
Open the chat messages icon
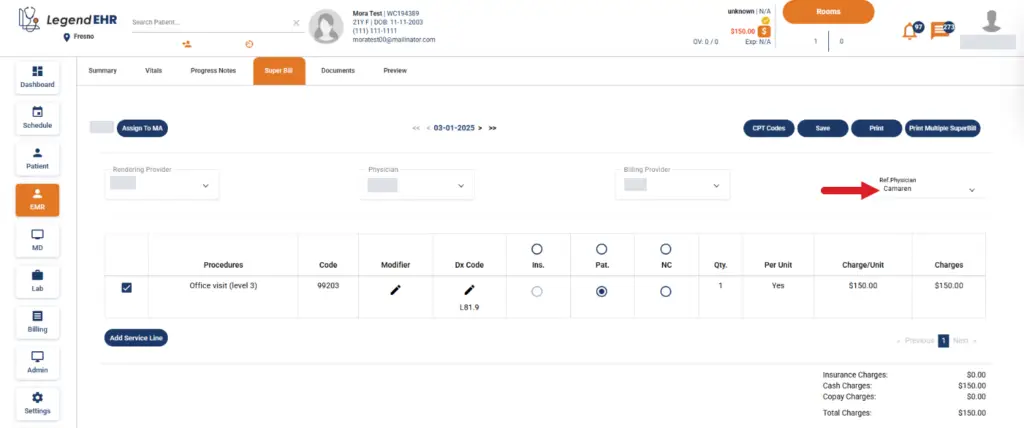pyautogui.click(x=940, y=31)
